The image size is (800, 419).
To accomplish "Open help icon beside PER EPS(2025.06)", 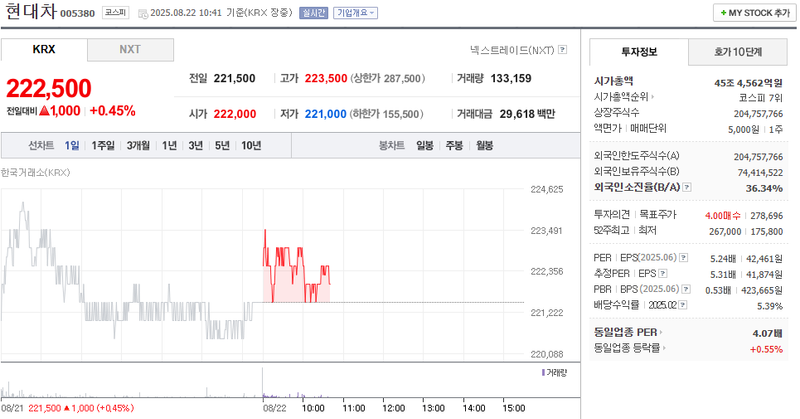I will tap(683, 258).
